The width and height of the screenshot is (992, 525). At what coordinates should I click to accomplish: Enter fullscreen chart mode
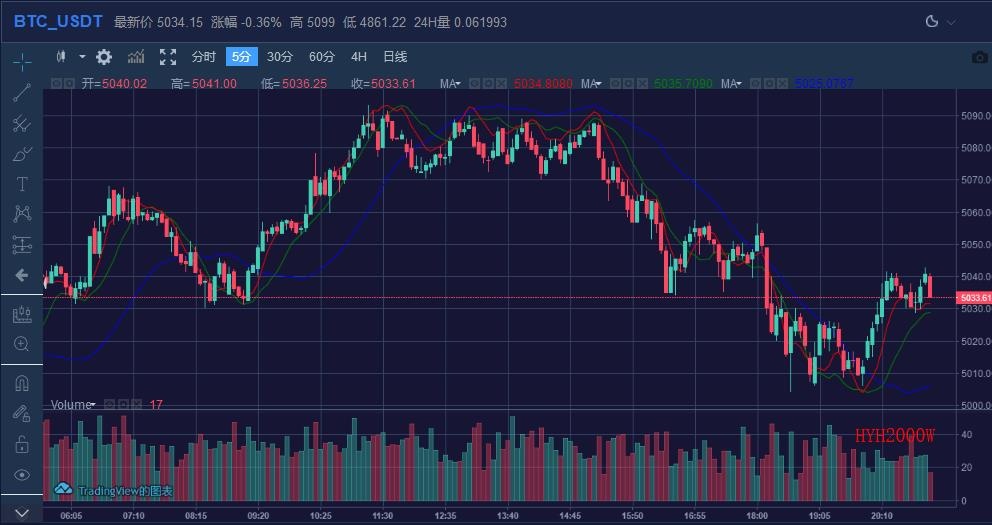point(168,57)
